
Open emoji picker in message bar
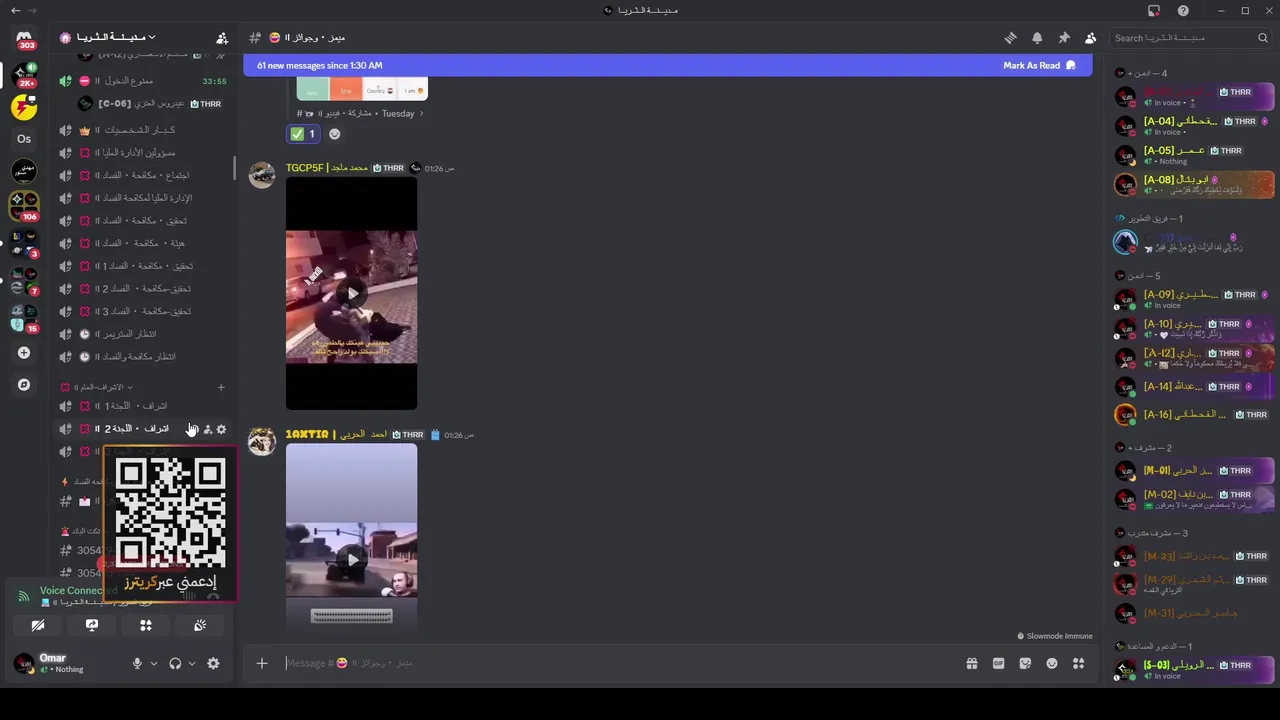pos(1052,663)
